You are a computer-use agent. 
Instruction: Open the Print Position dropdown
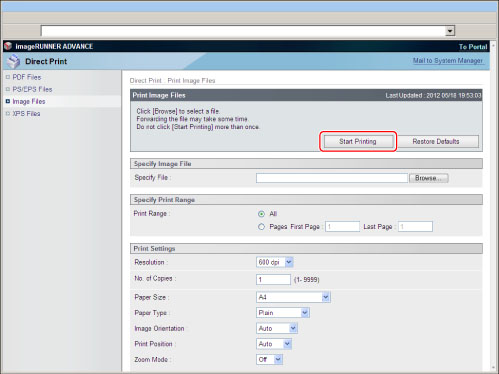(x=274, y=344)
